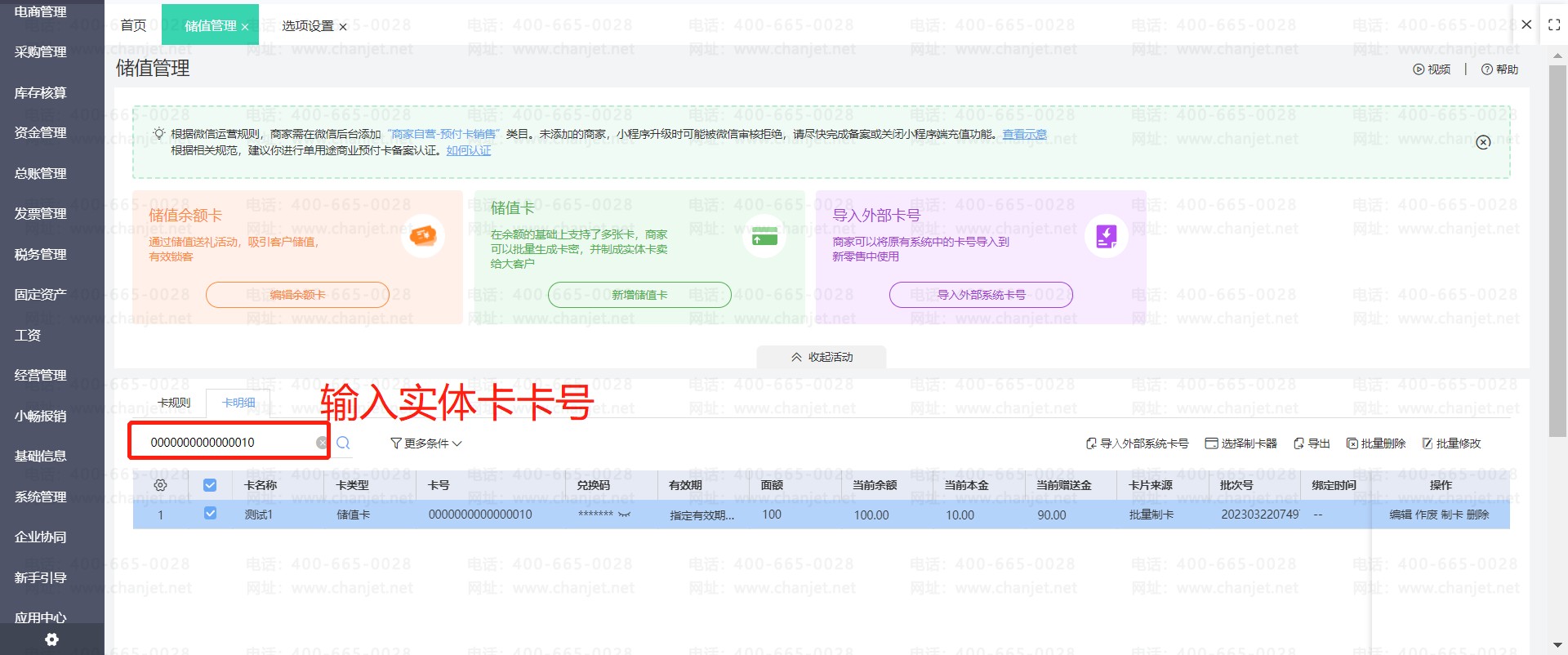Click the 新增储值卡 button
Image resolution: width=1568 pixels, height=655 pixels.
tap(639, 295)
